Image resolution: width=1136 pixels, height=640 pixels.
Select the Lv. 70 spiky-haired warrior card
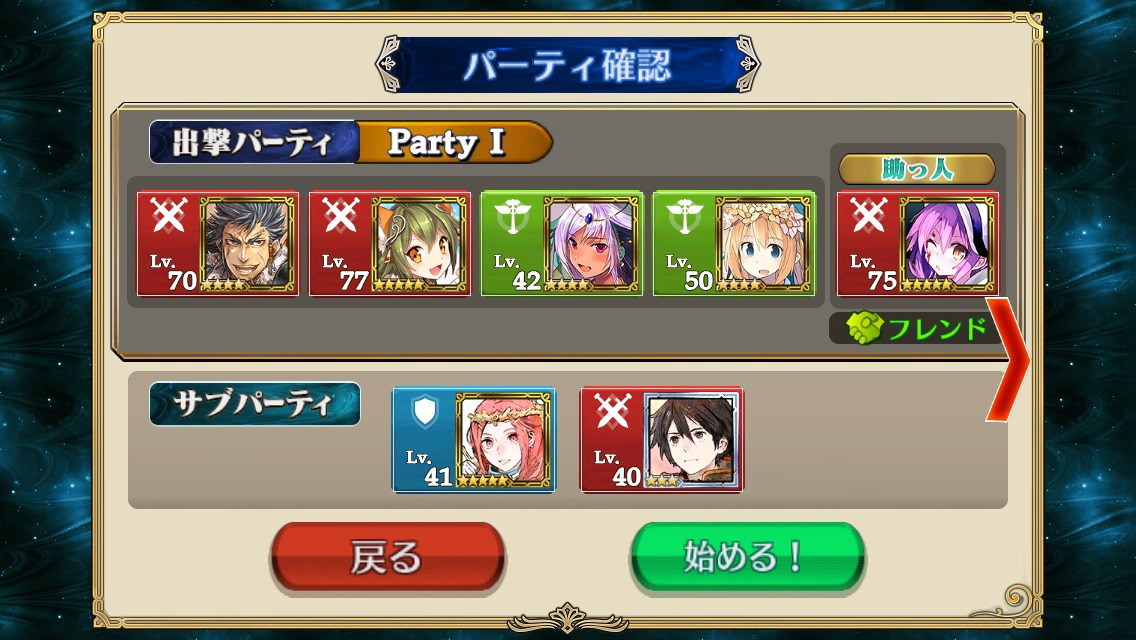[x=218, y=244]
